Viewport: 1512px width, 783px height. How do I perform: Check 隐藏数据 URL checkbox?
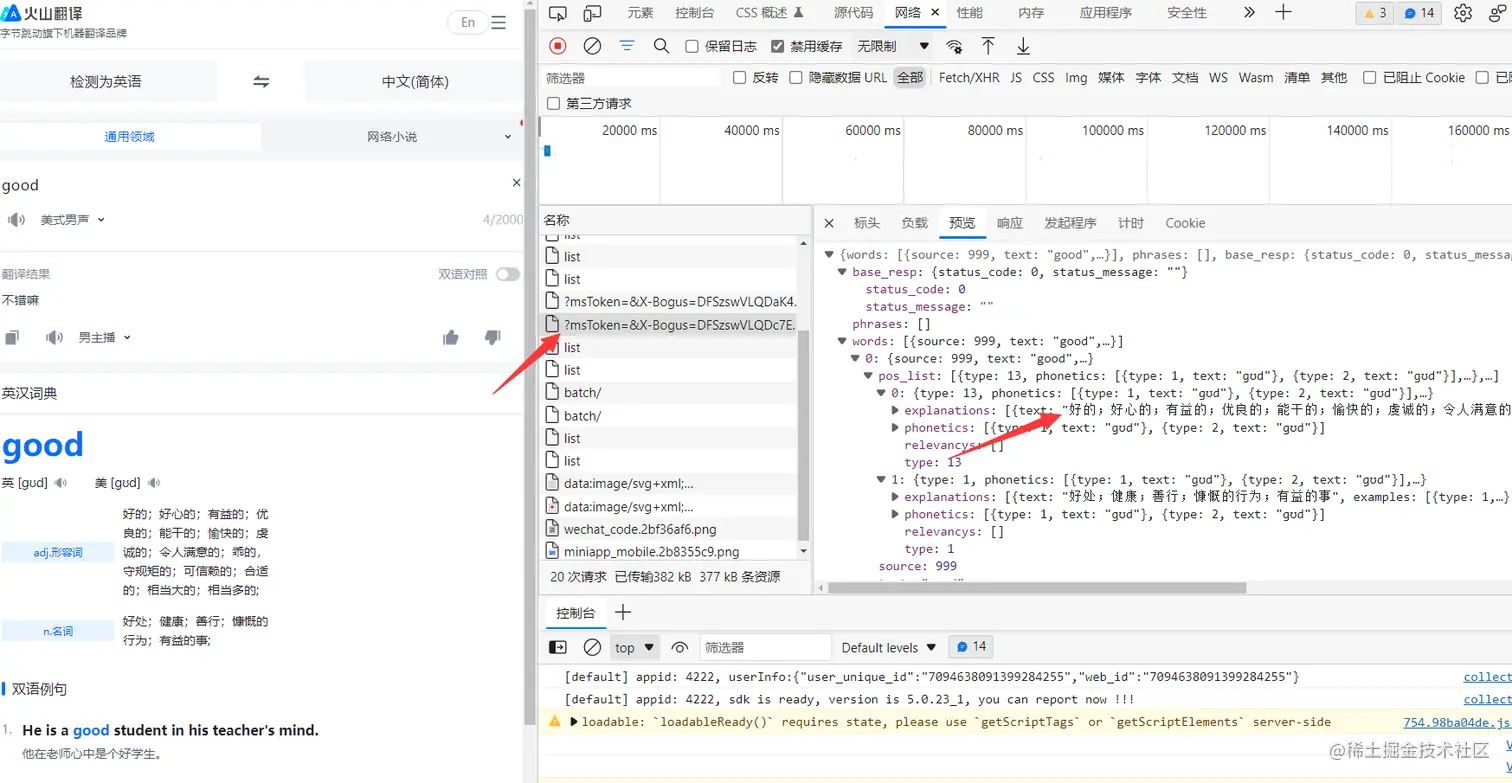coord(796,77)
